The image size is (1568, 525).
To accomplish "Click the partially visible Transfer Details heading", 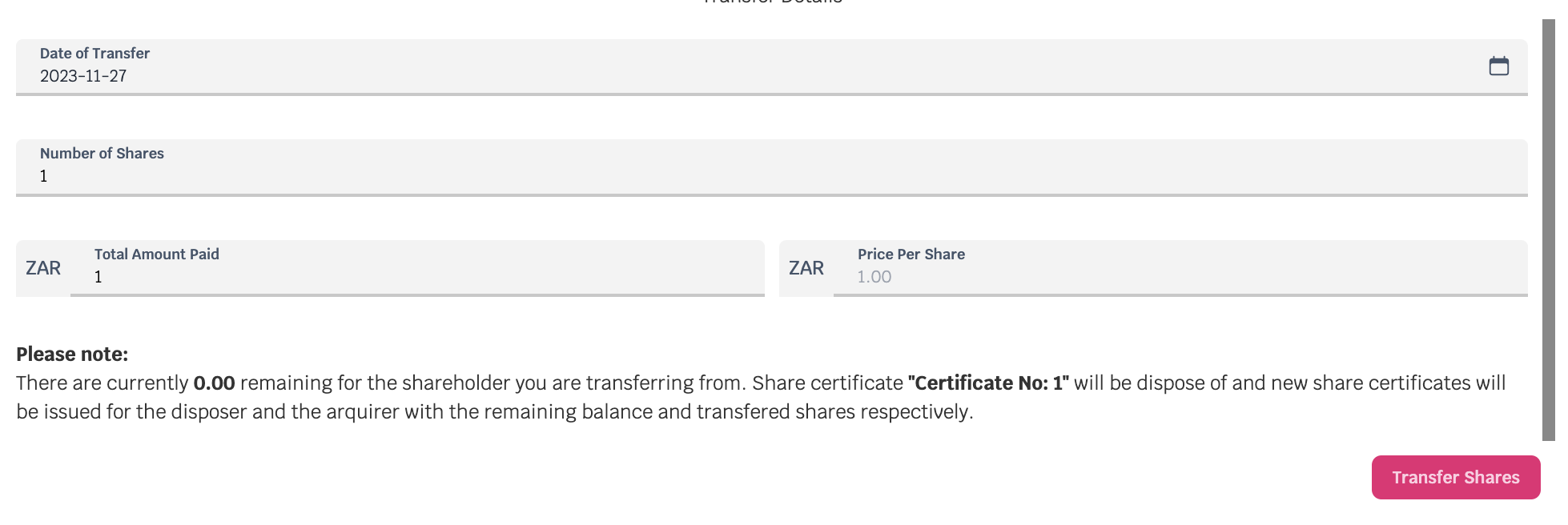I will tap(772, 2).
